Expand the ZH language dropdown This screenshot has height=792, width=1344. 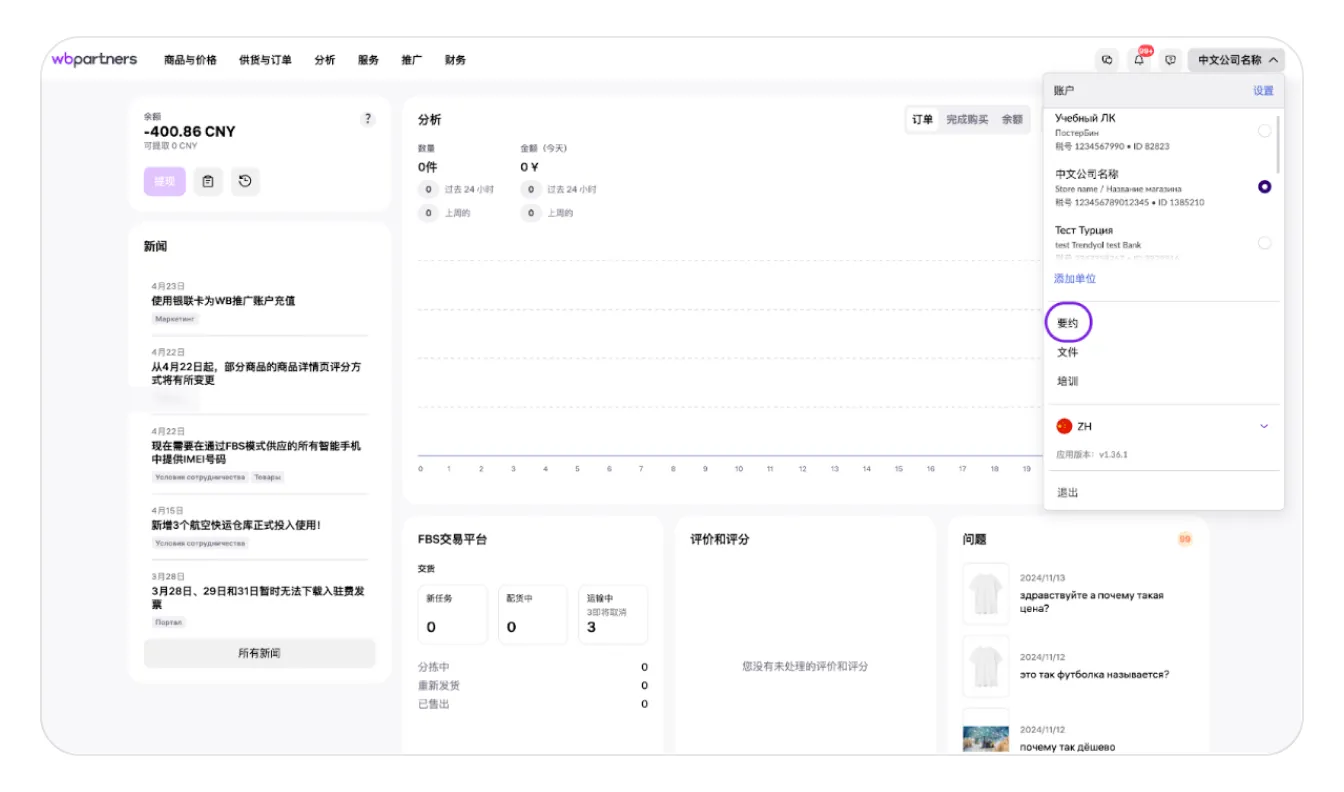[1263, 425]
